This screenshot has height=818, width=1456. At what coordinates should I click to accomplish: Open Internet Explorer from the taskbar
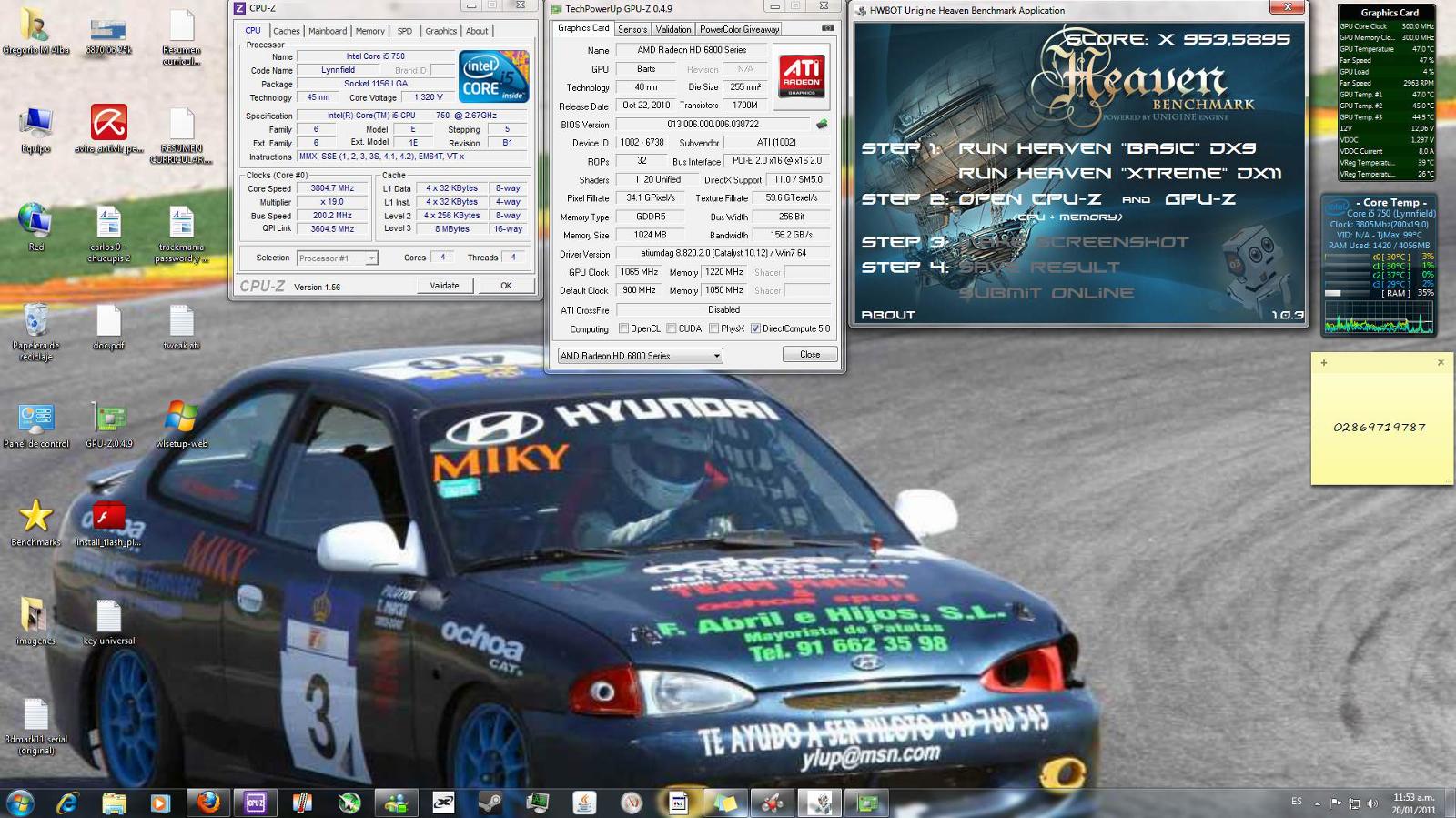[67, 803]
